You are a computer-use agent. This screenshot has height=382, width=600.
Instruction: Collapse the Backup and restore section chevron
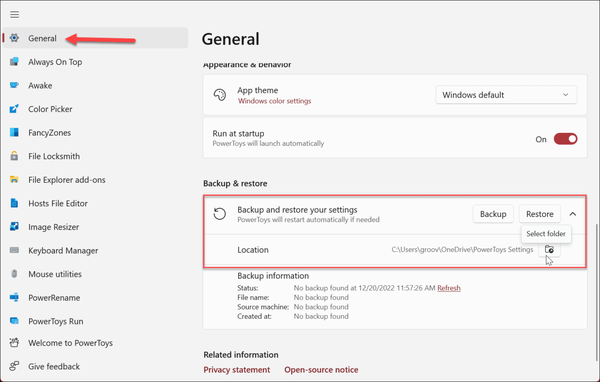click(x=572, y=214)
